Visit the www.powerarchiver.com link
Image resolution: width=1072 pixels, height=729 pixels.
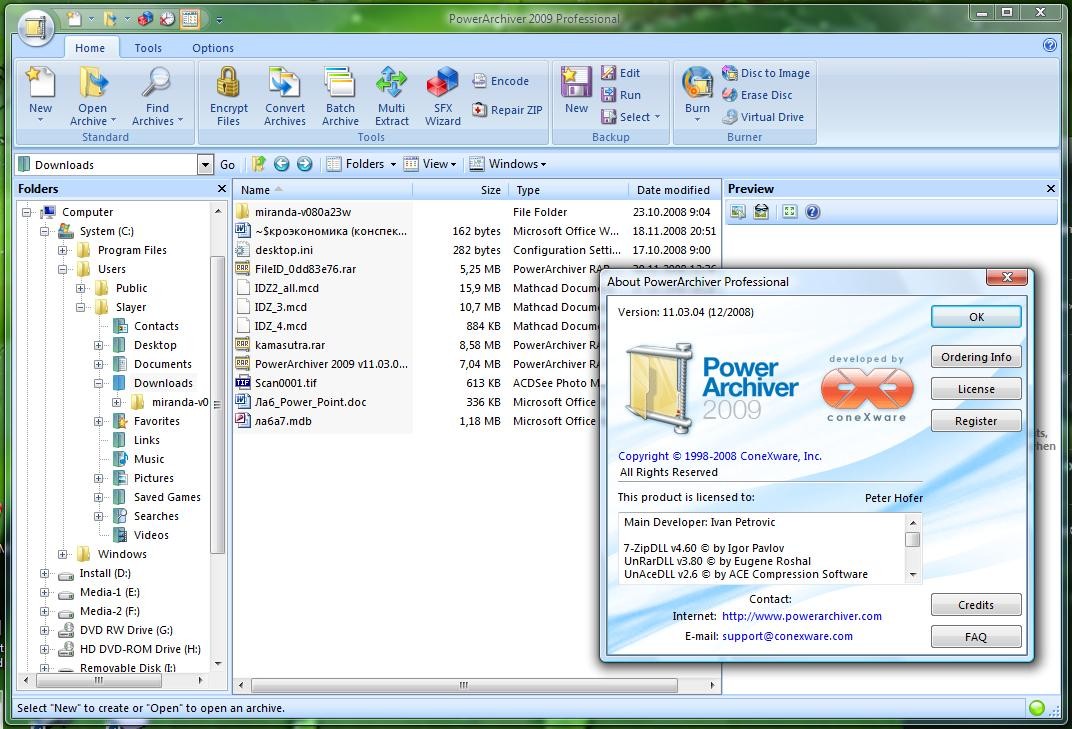[x=802, y=616]
